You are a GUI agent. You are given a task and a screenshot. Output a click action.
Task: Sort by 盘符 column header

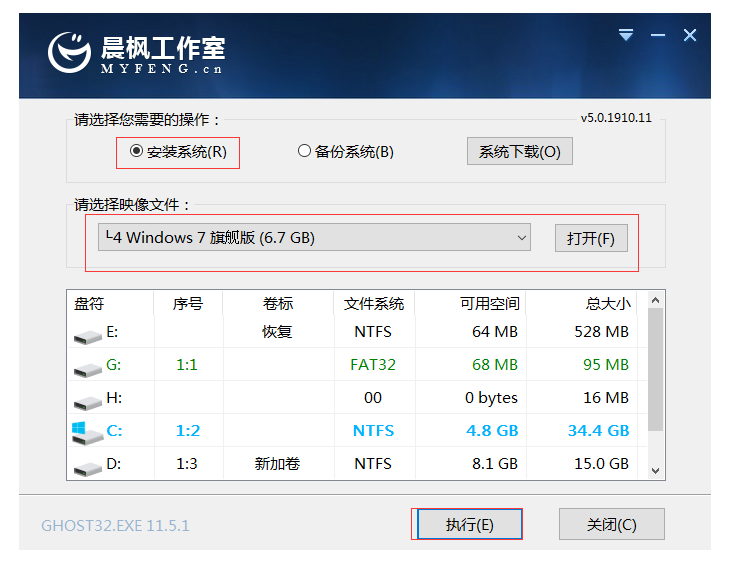[90, 303]
